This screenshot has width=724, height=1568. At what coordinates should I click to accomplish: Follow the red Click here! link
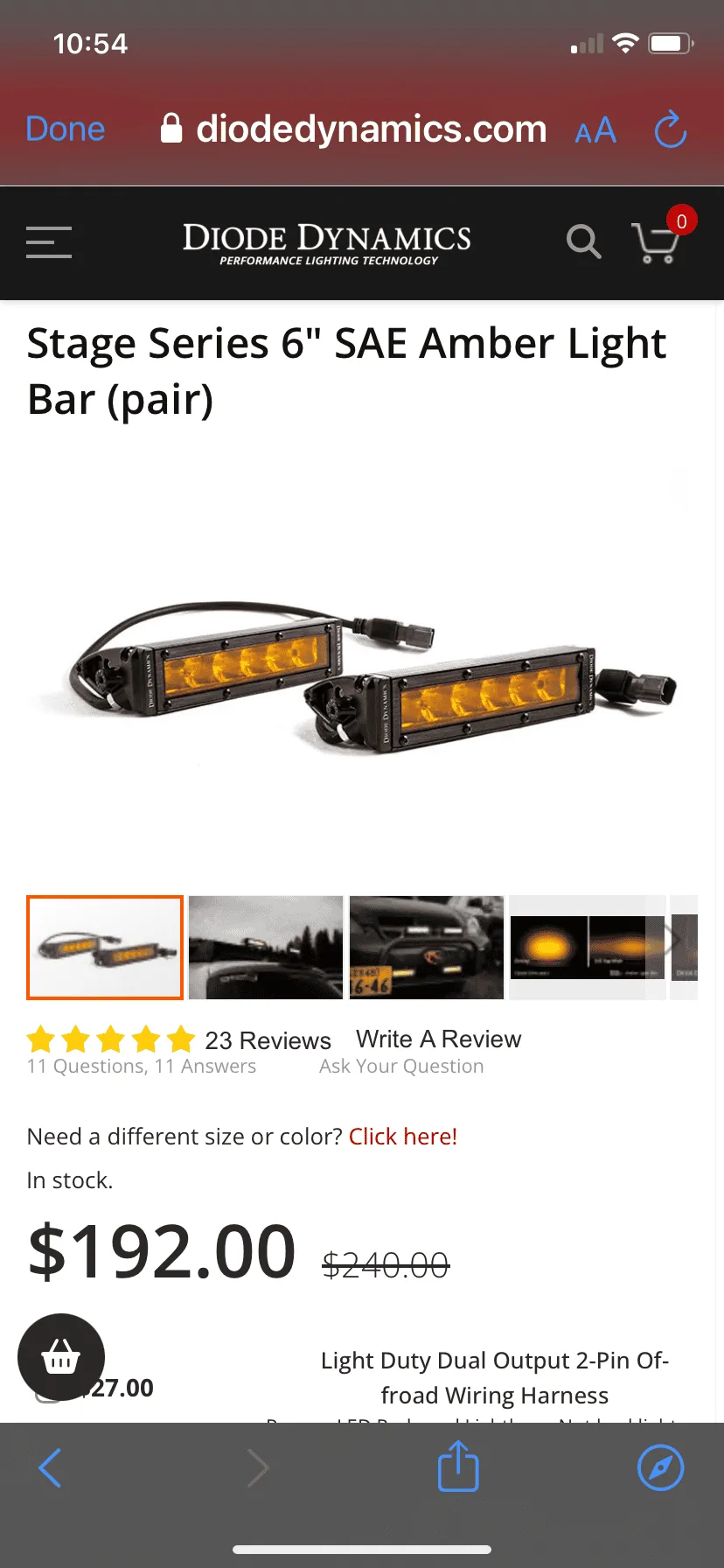click(403, 1136)
